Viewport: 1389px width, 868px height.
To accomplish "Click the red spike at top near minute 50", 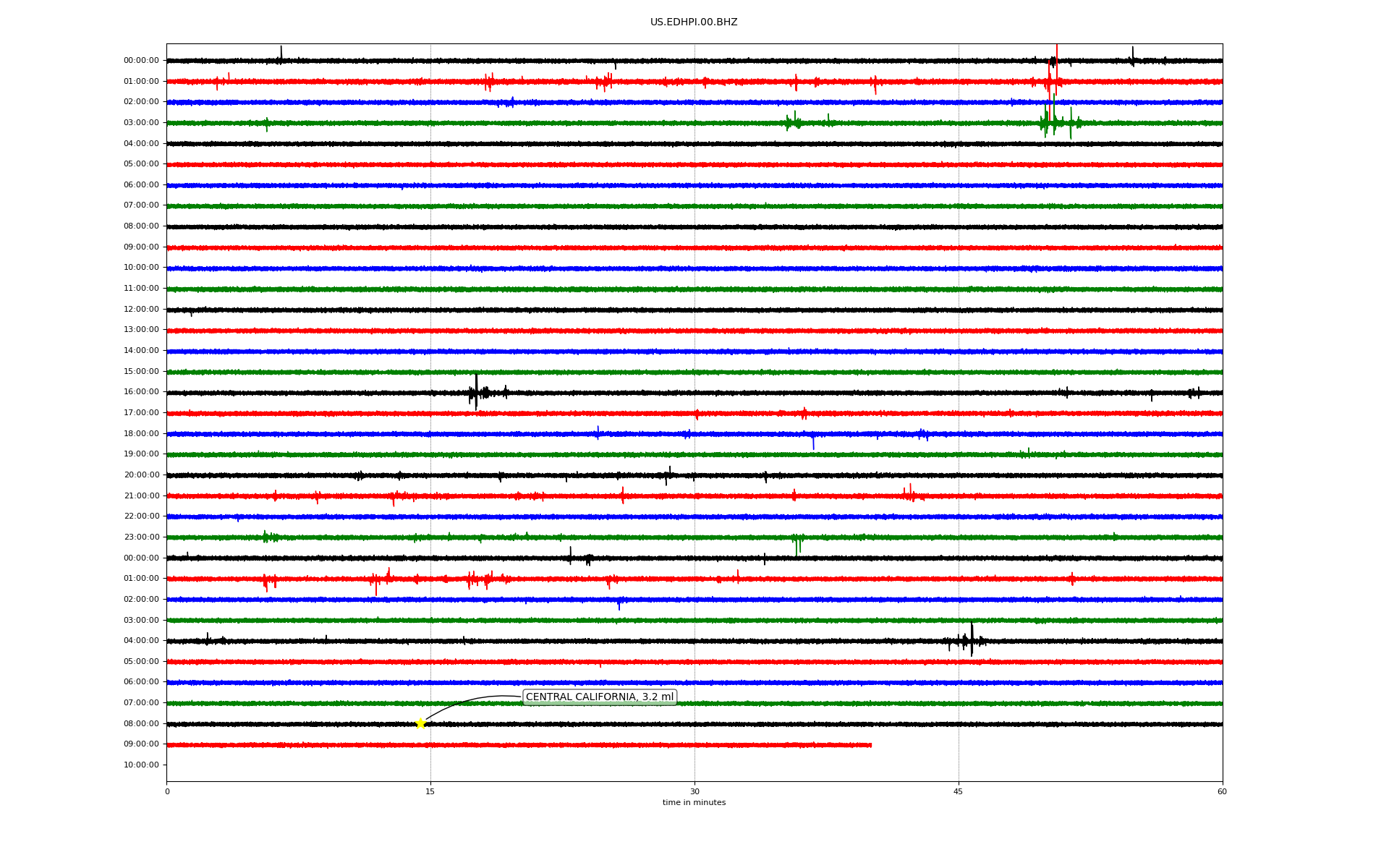I will [1056, 52].
